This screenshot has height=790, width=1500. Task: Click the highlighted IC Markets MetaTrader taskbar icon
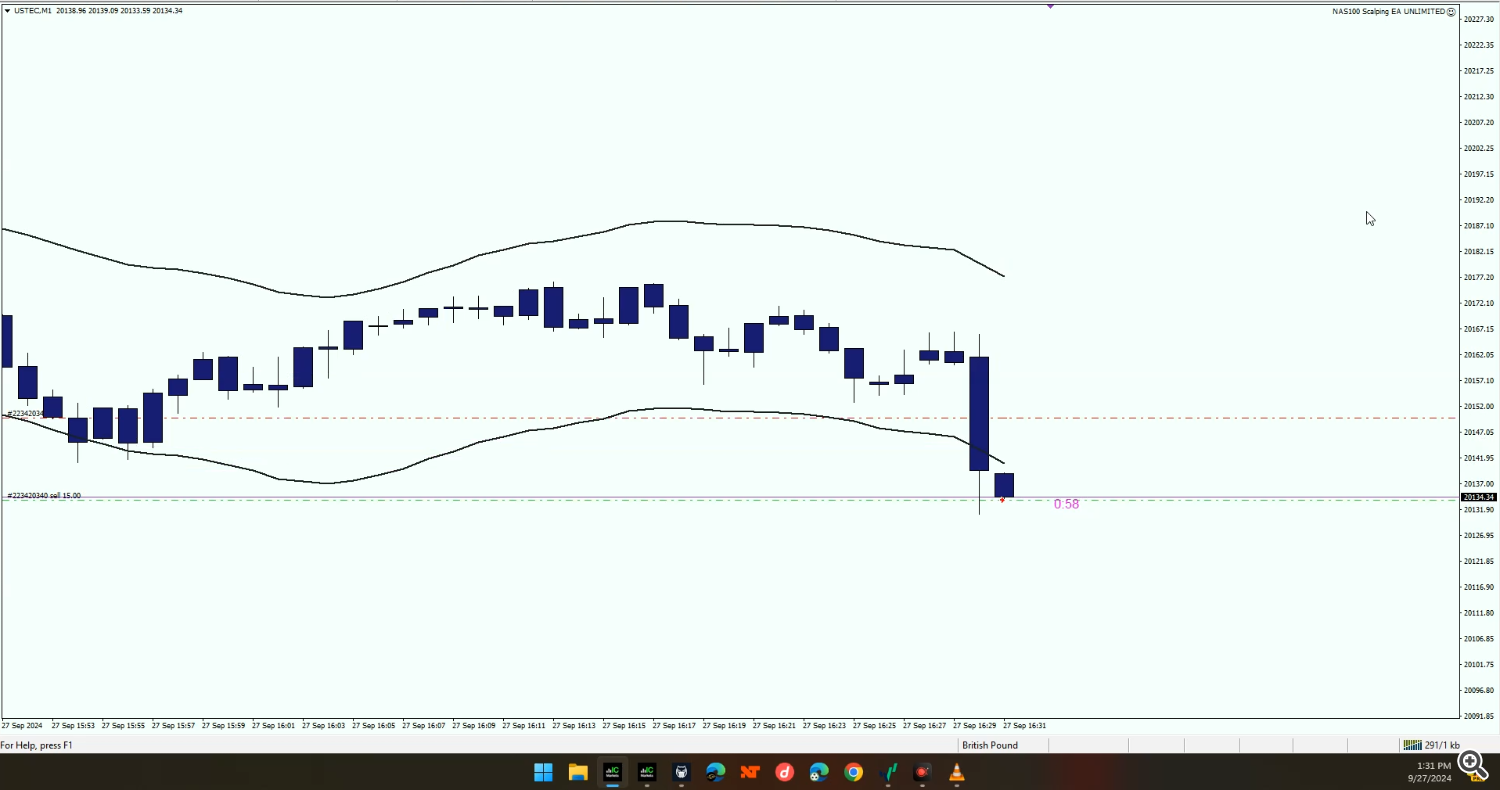point(612,772)
